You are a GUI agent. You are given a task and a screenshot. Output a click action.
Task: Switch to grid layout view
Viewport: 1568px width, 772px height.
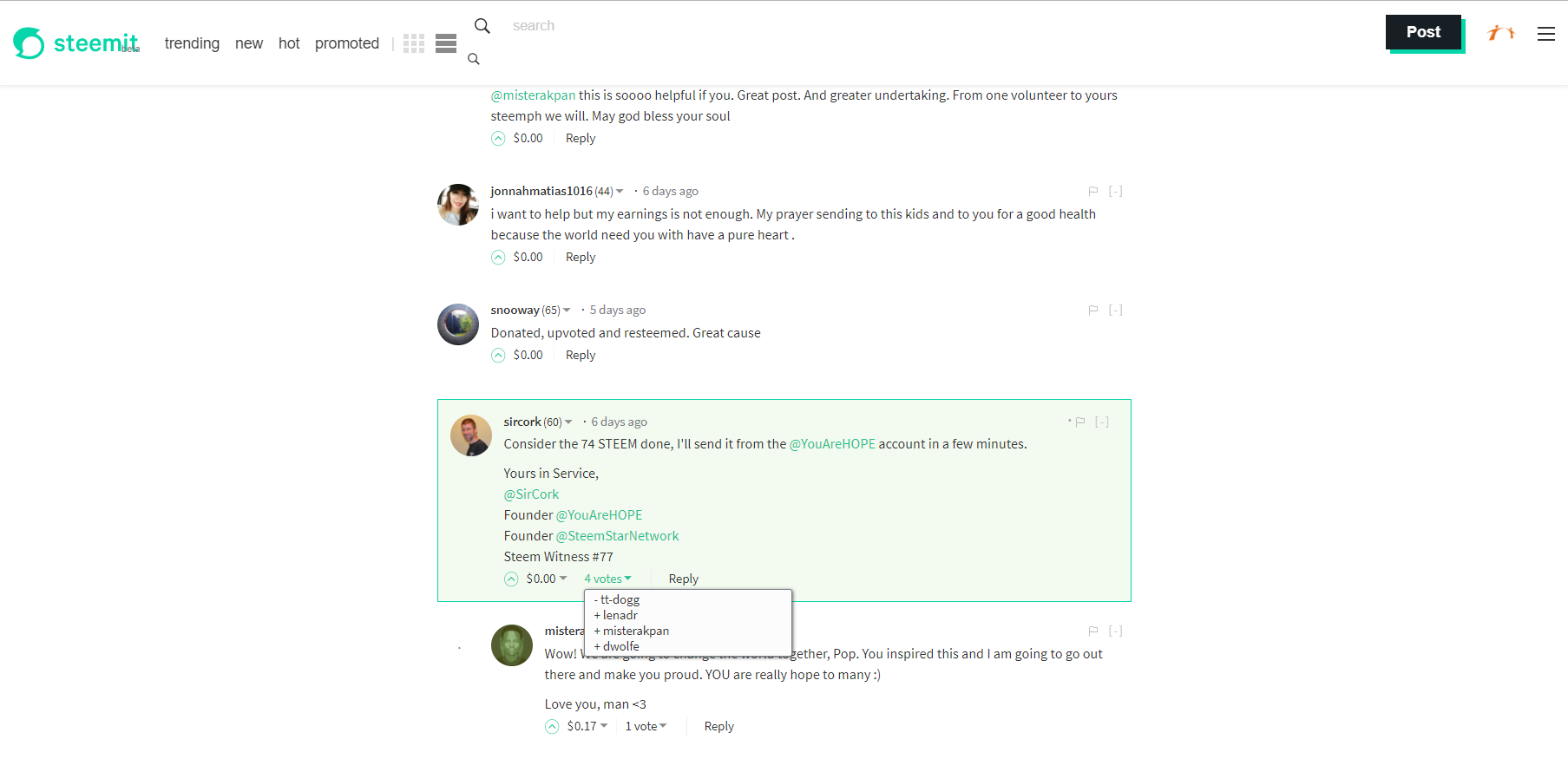click(x=414, y=43)
